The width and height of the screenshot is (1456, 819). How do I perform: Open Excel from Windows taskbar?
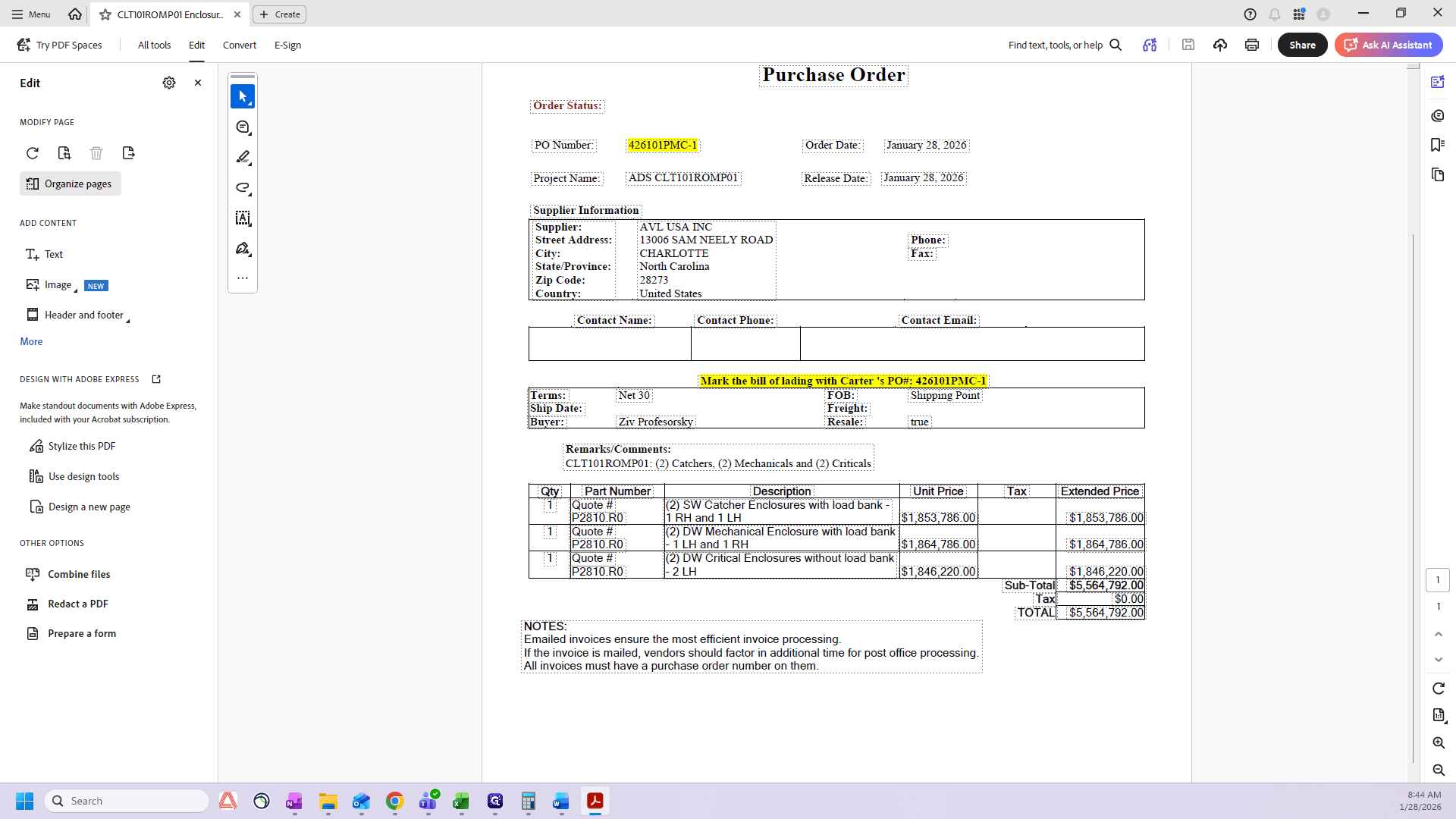461,801
